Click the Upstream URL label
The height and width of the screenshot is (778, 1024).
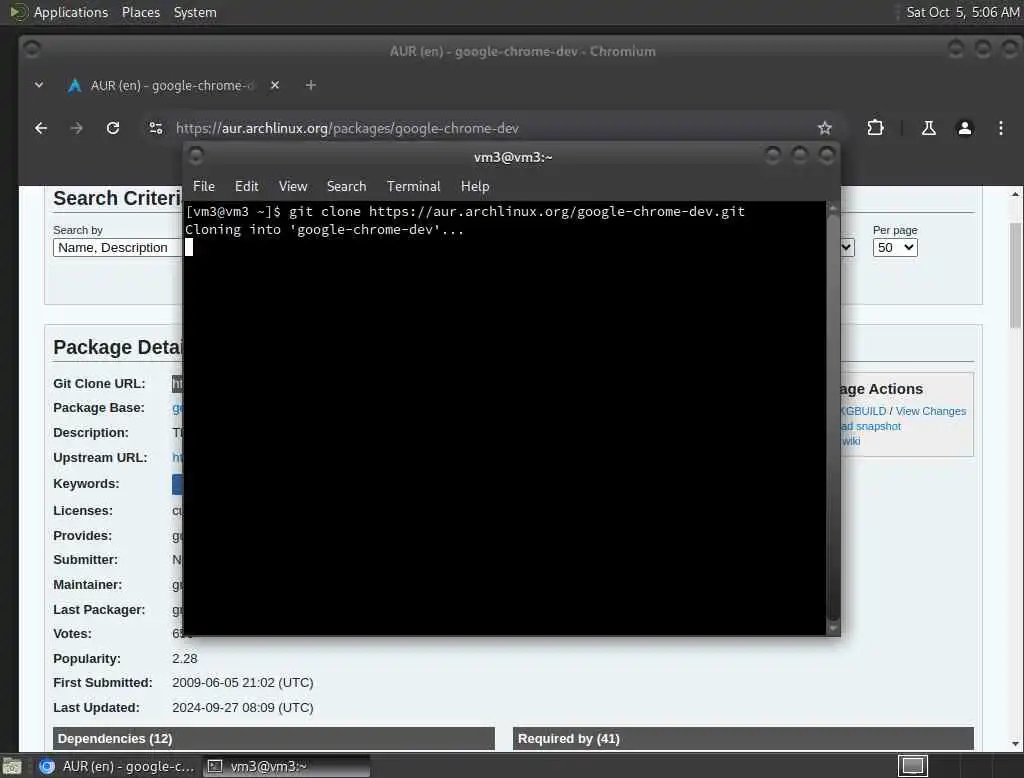pos(100,457)
